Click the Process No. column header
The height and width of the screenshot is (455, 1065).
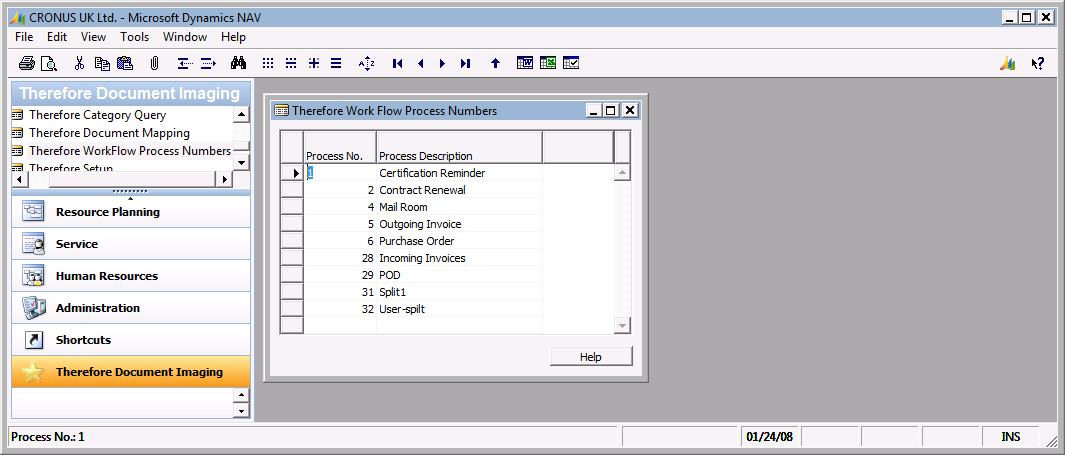click(x=340, y=147)
